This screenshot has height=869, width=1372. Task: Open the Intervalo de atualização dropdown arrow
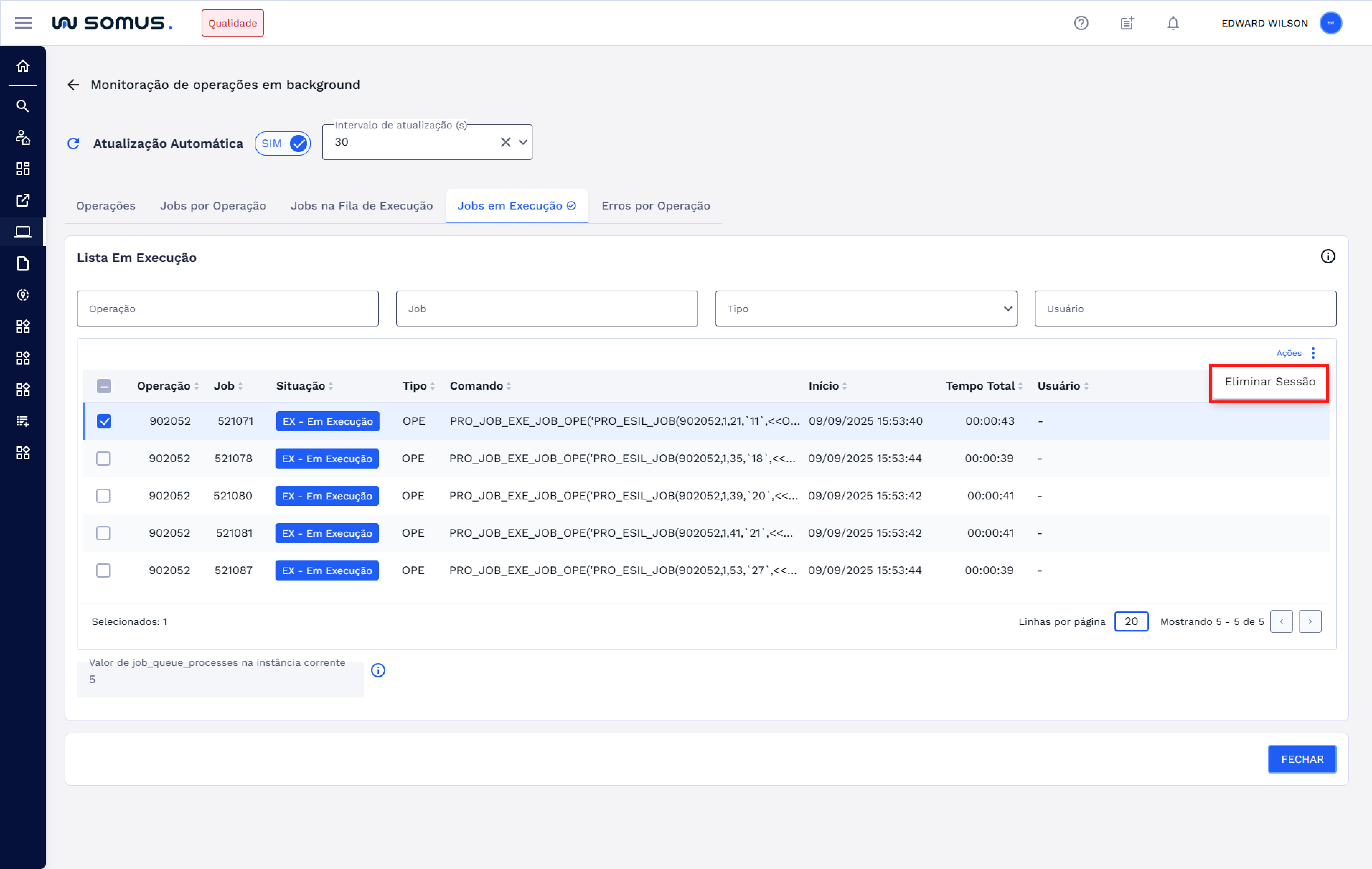tap(523, 142)
